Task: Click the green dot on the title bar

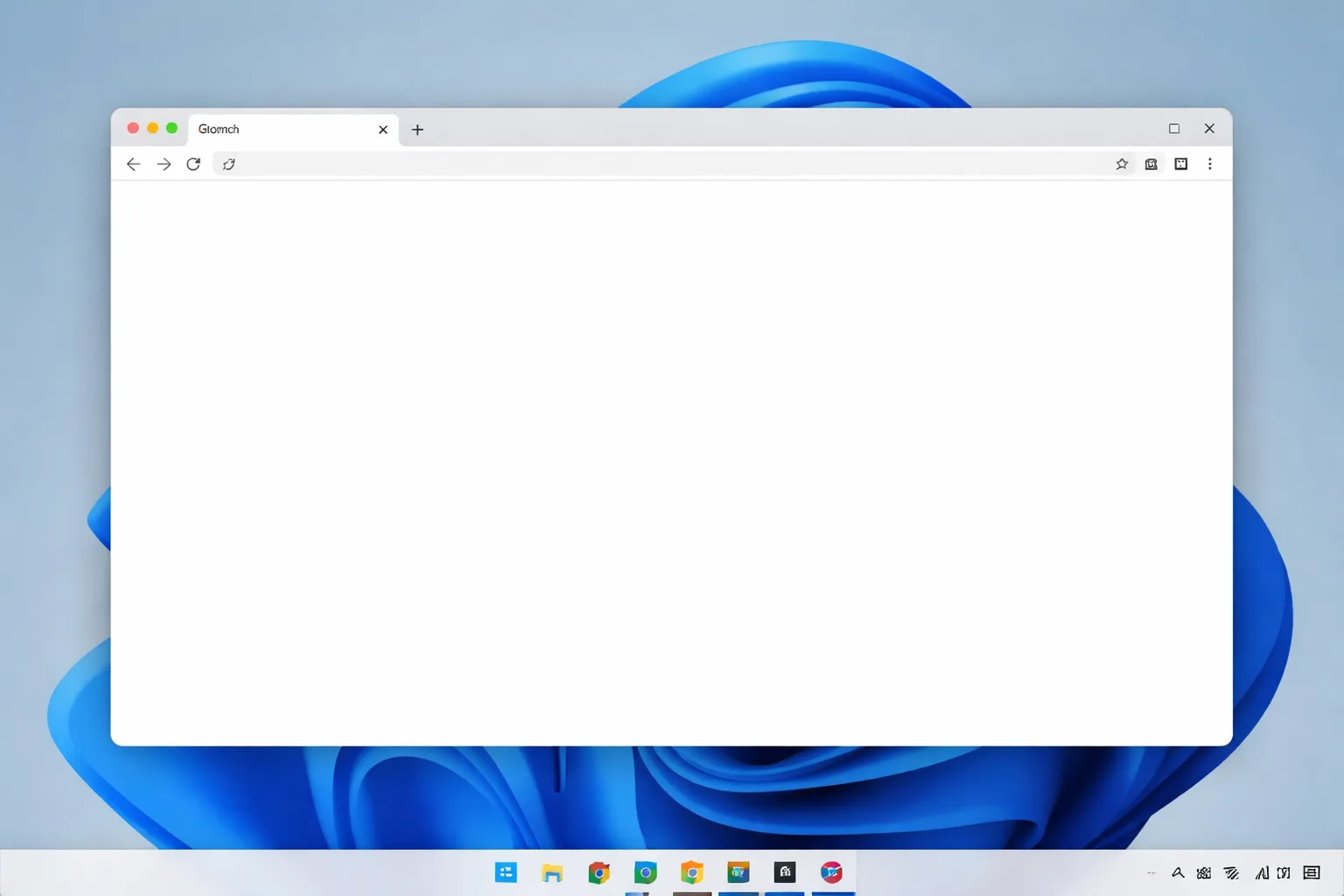Action: [x=171, y=129]
